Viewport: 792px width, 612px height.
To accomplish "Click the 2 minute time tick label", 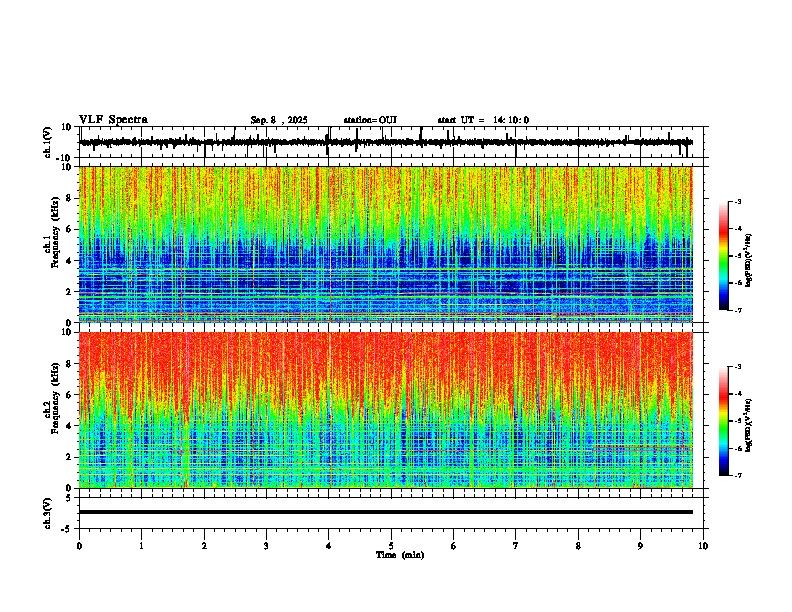I will point(204,546).
